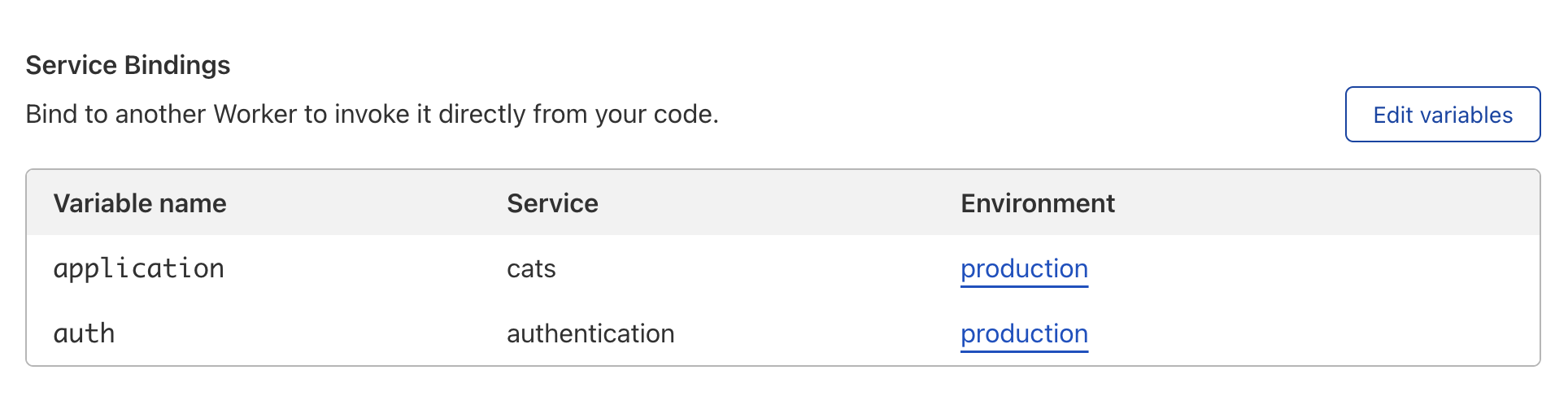Click the word Worker in the description

pyautogui.click(x=255, y=114)
